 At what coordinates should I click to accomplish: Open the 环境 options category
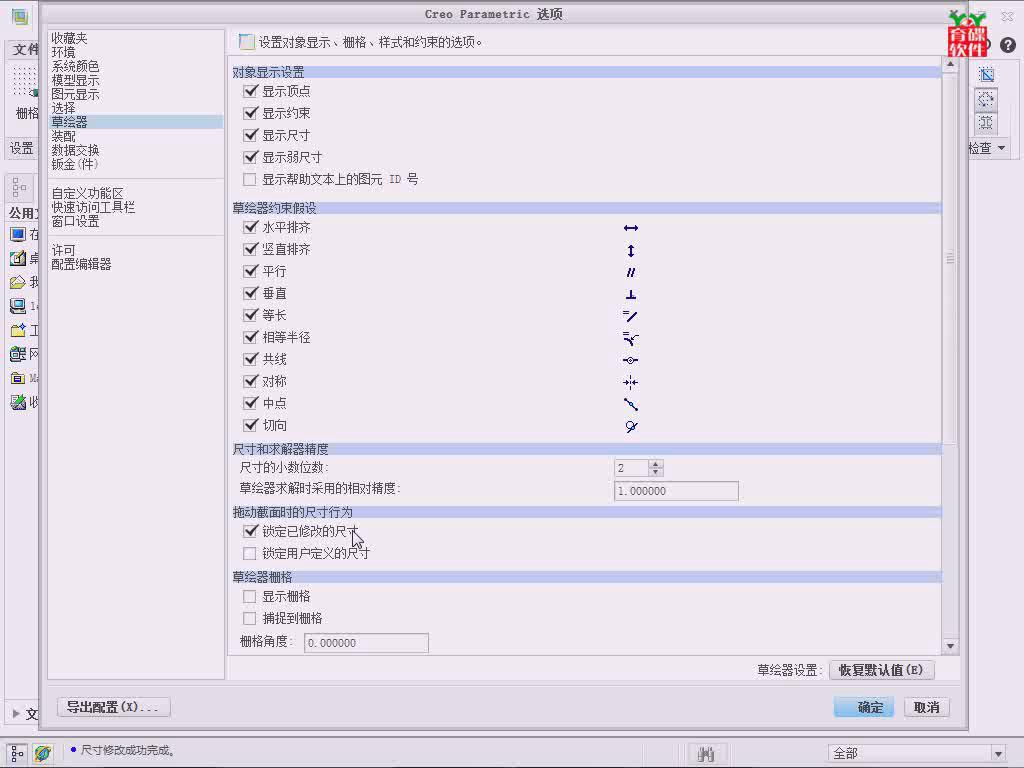point(63,52)
